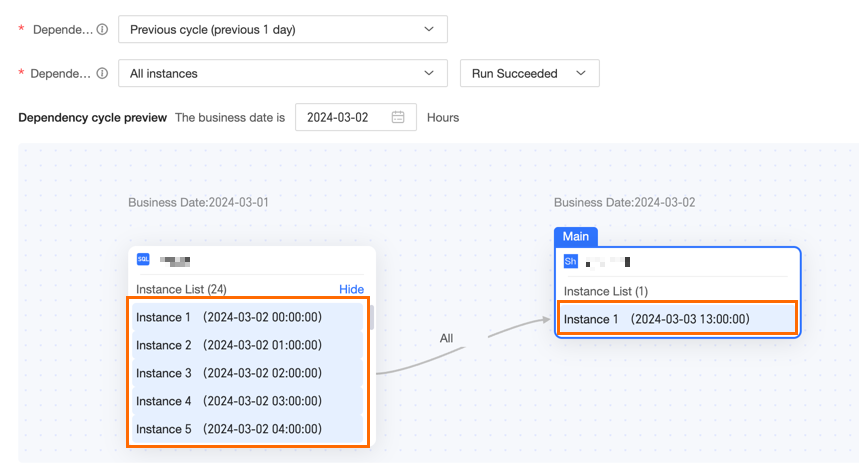The width and height of the screenshot is (859, 467).
Task: Click Business Date:2024-03-02 label
Action: tap(625, 202)
